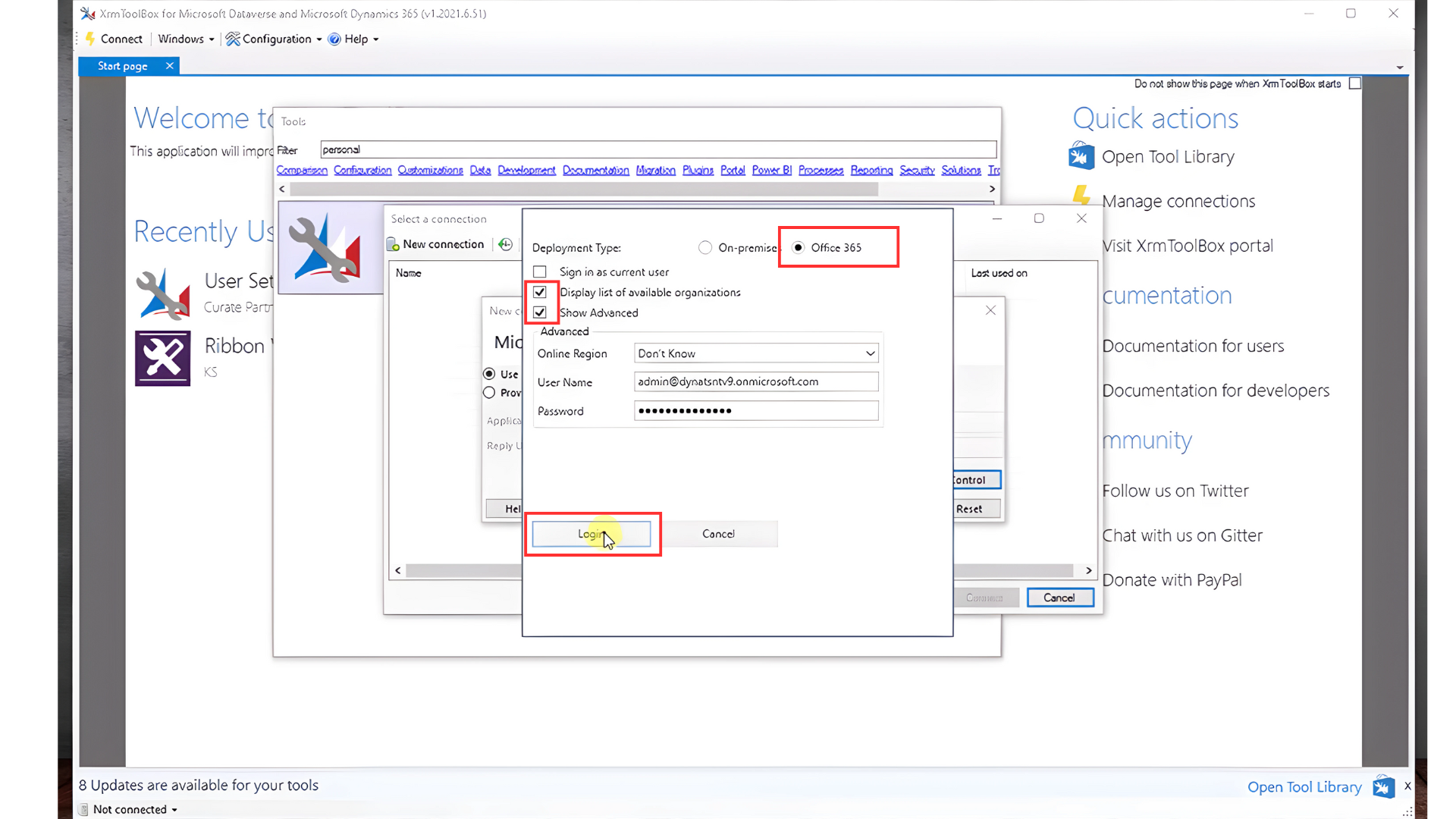Open the Ribbon Workbench tool icon
Screen dimensions: 1456x819
[162, 358]
